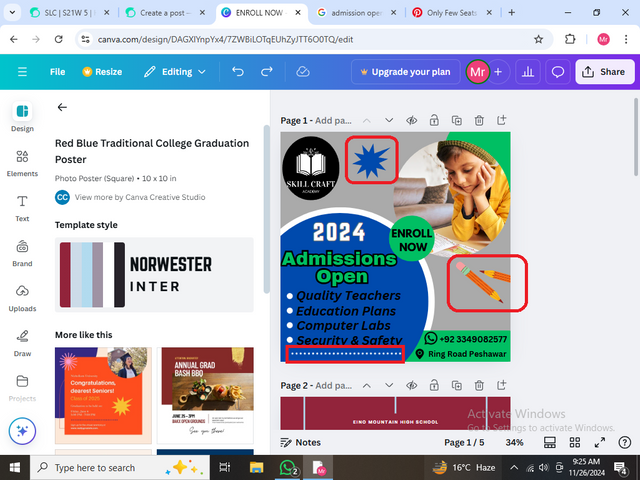Open the Design panel in sidebar
Screen dimensions: 640x480
pos(22,117)
